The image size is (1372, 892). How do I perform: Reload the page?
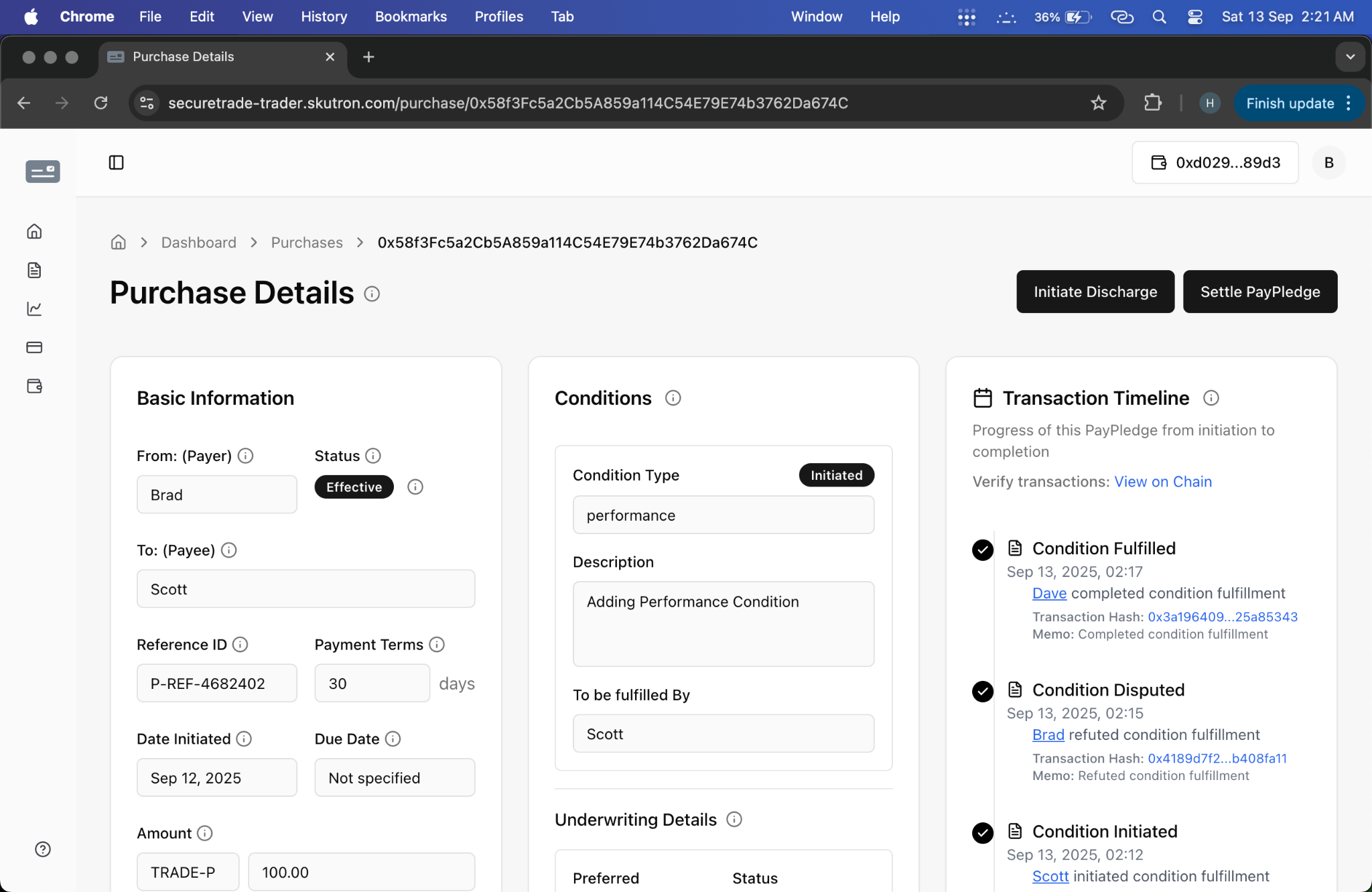click(100, 103)
